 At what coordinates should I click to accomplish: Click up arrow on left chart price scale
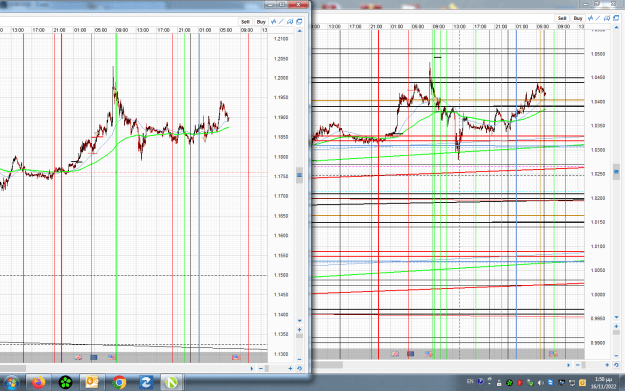(300, 31)
